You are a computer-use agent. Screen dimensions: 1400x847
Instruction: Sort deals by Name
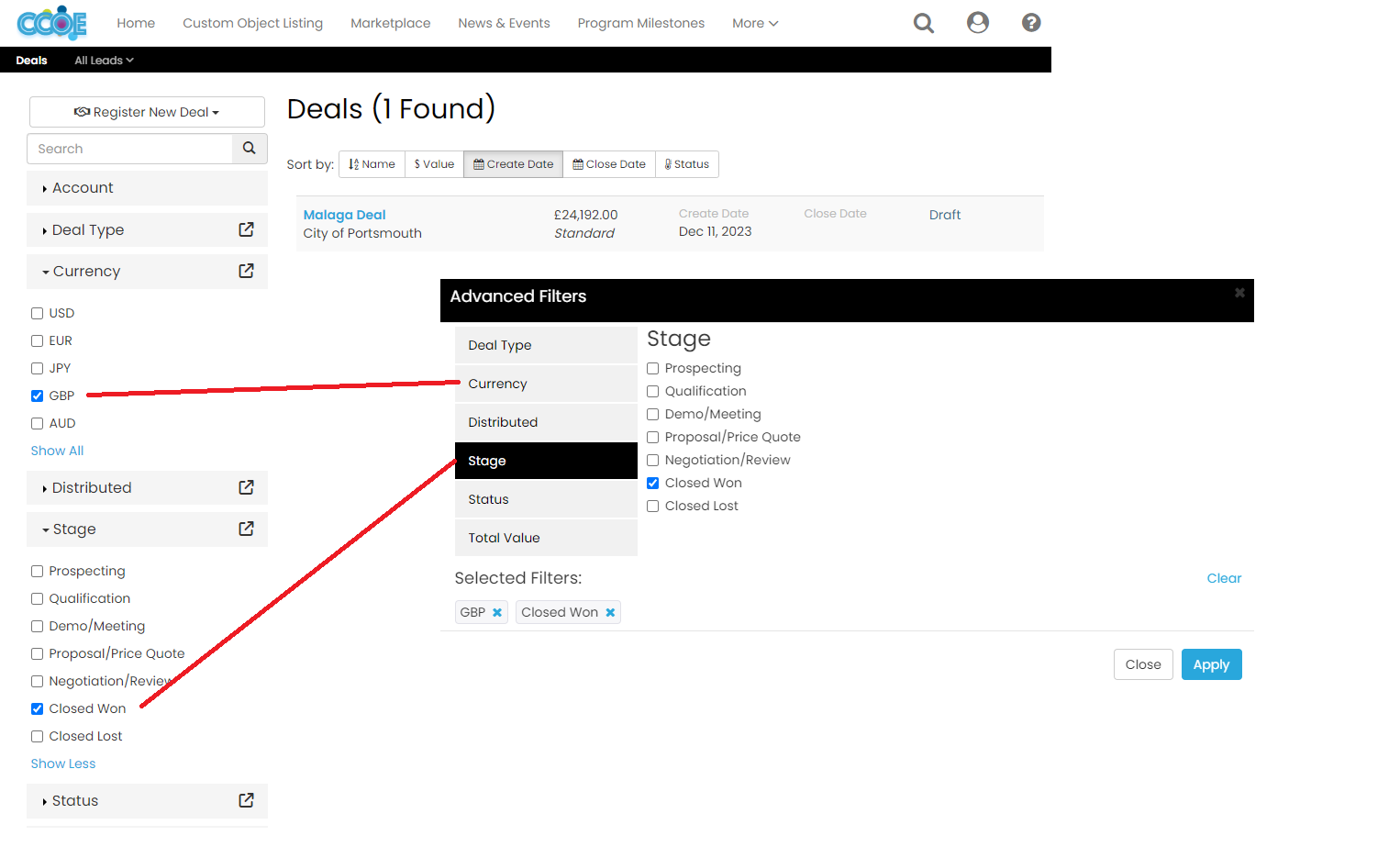point(372,164)
